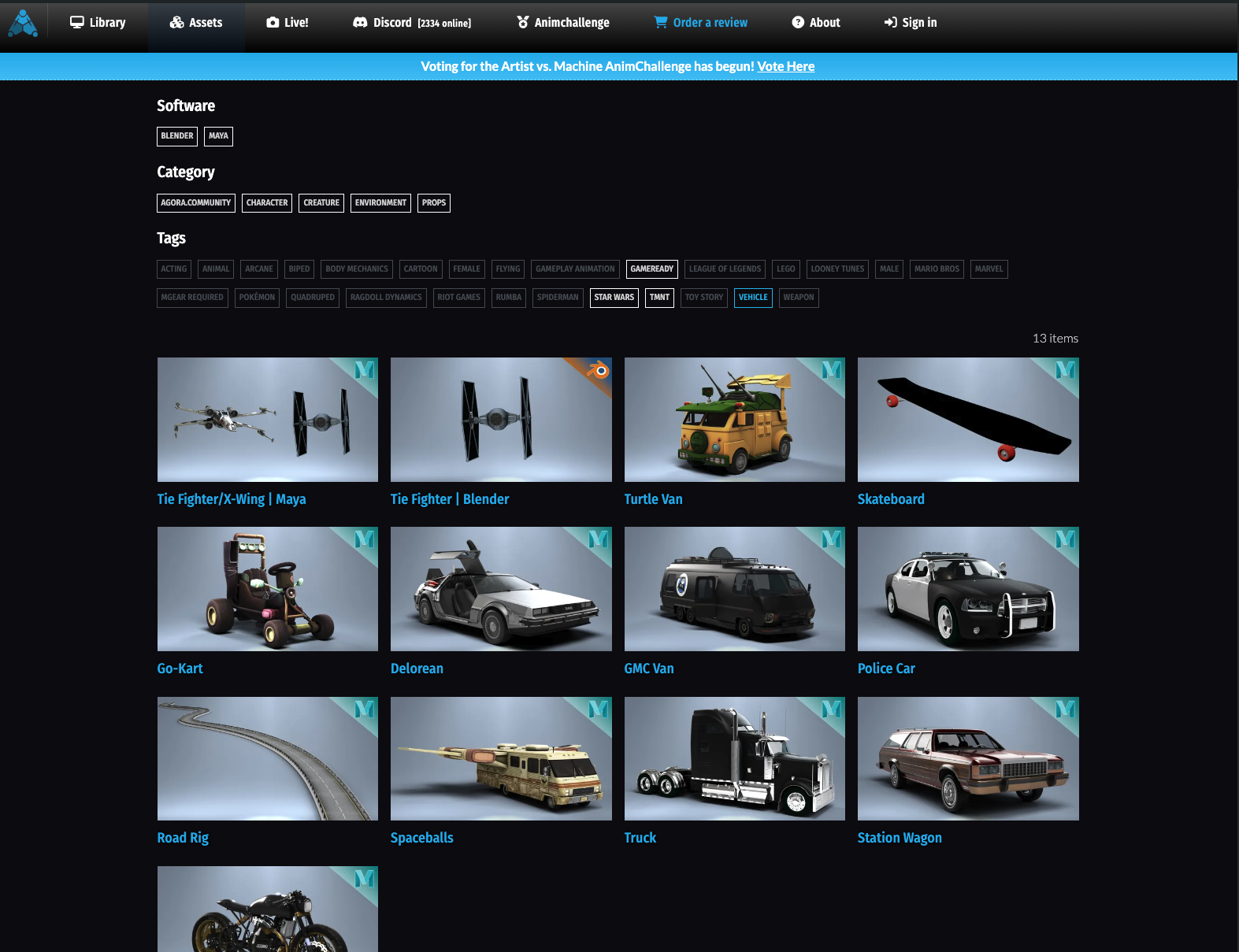Click the Library monitor icon

(77, 22)
